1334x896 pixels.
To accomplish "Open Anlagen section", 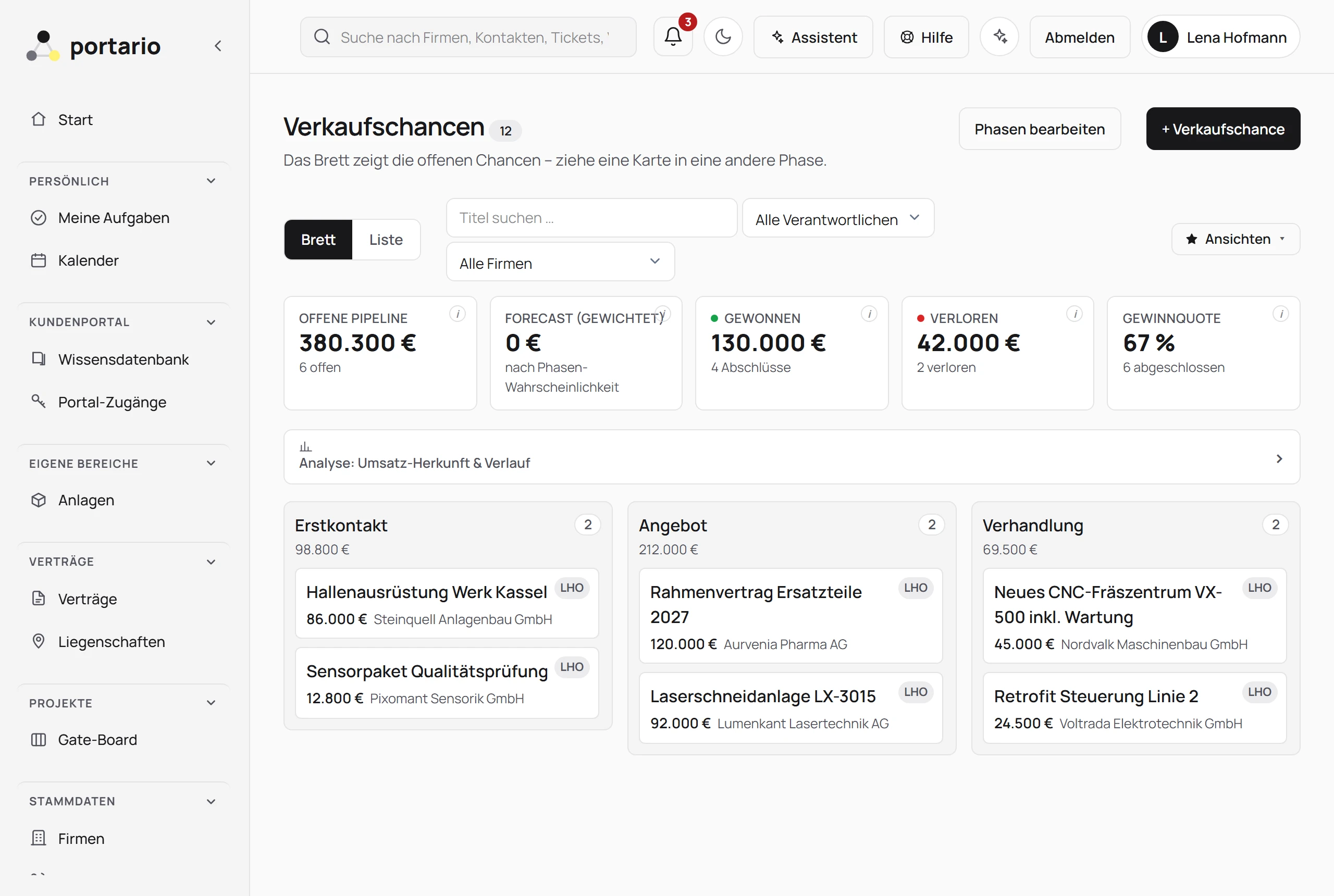I will pyautogui.click(x=125, y=500).
